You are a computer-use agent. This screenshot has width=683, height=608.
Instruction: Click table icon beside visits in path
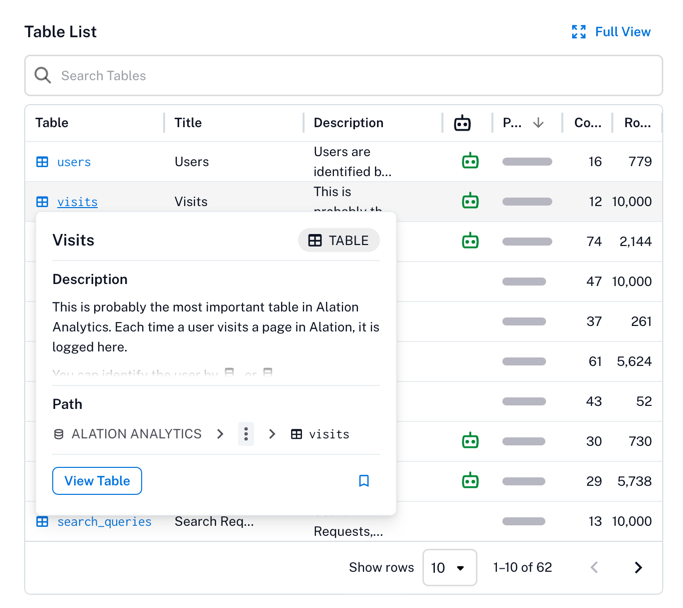tap(296, 434)
